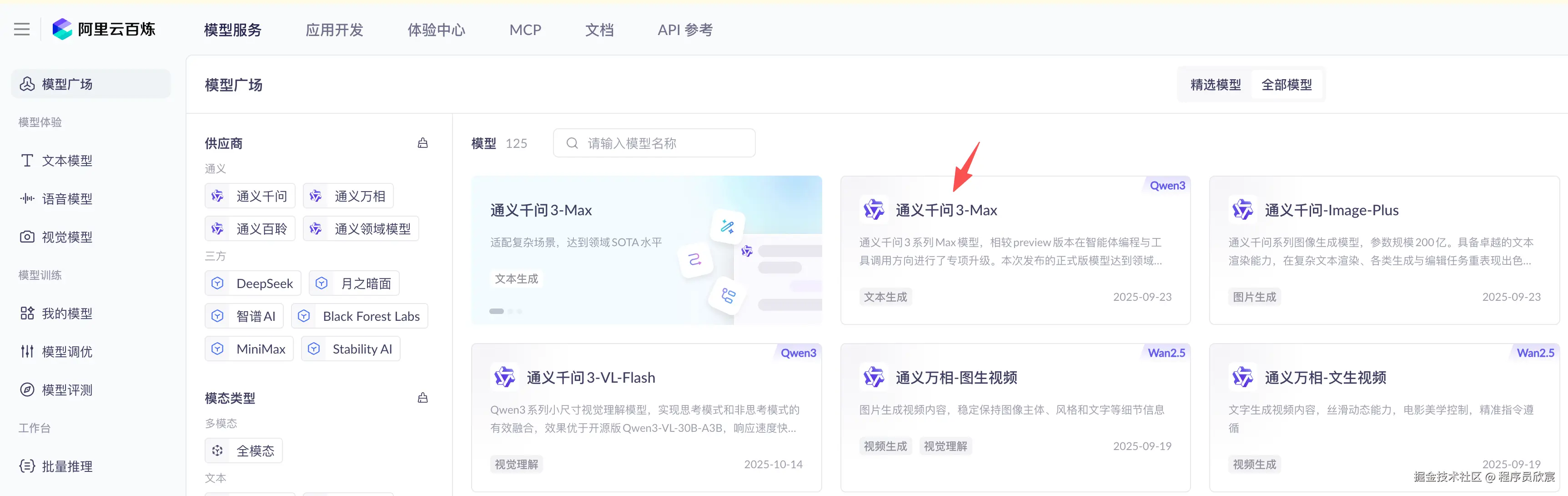This screenshot has width=1568, height=496.
Task: Open 语音模型 in the sidebar
Action: tap(66, 199)
